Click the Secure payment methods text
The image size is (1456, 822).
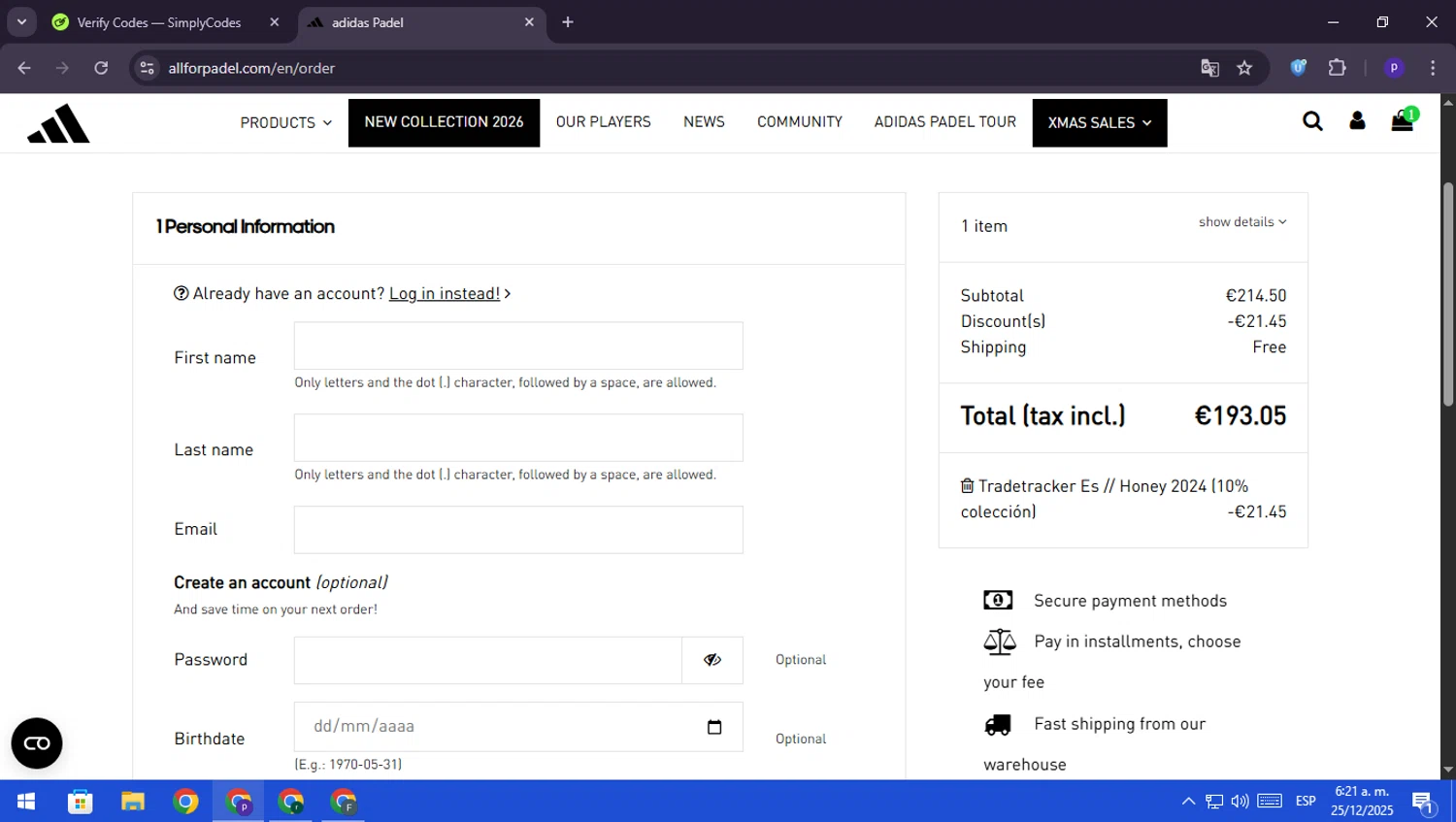[1130, 601]
